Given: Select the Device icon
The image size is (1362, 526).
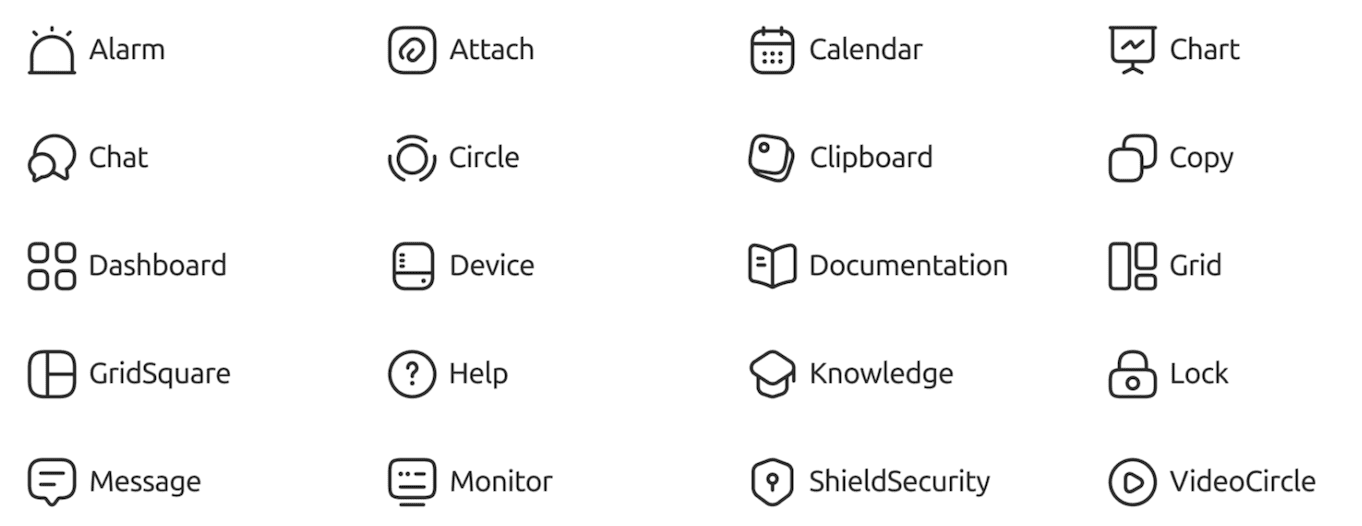Looking at the screenshot, I should 412,266.
